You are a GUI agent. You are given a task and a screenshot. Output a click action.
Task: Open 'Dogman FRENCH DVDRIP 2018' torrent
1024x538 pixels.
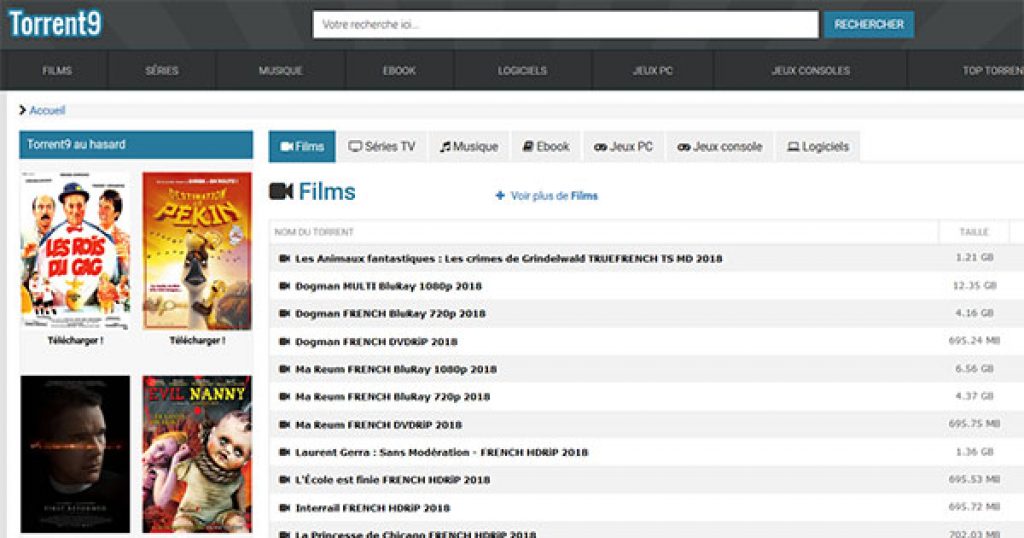tap(376, 341)
